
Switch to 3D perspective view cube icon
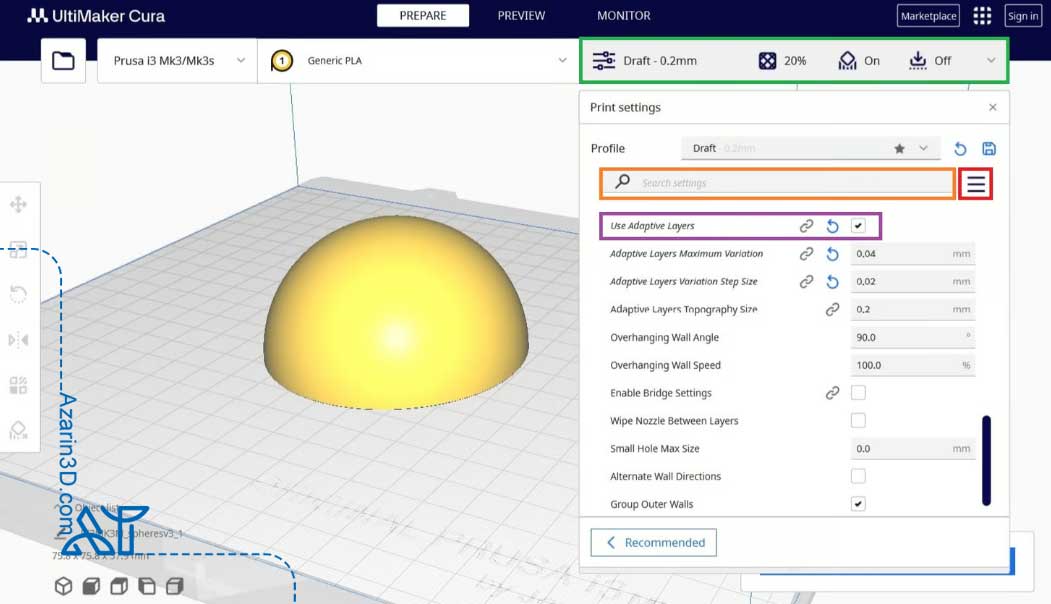point(63,587)
